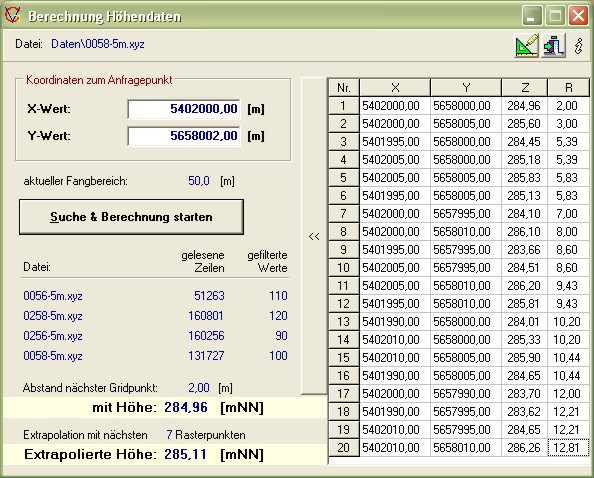Minimize the Berechnung Höhendaten window
The height and width of the screenshot is (478, 594).
[531, 16]
